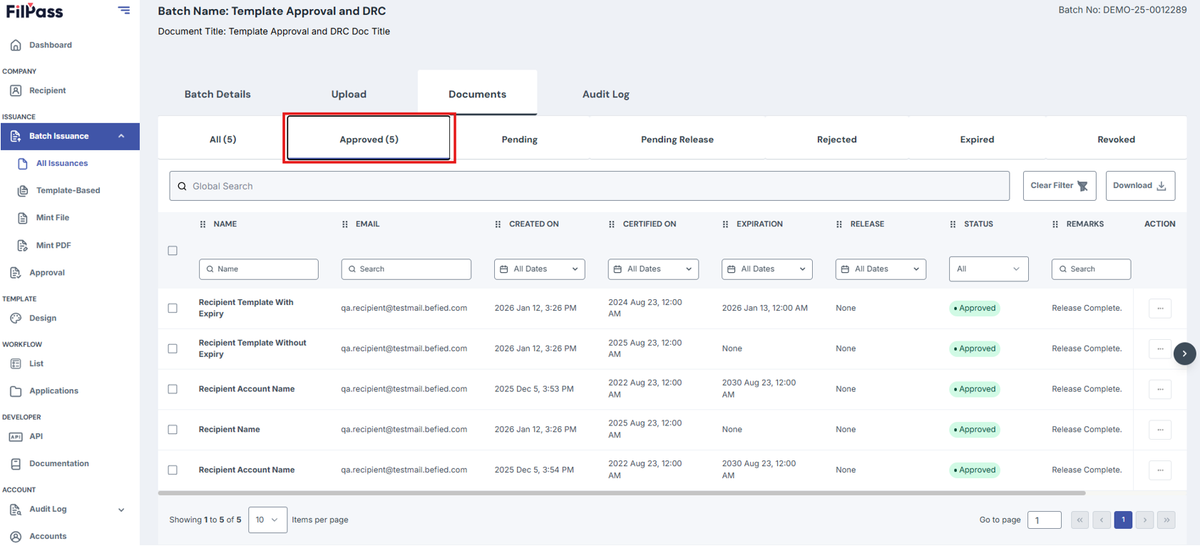Click the EXPIRATION column grip icon
Screen dimensions: 1200x550
coord(726,224)
